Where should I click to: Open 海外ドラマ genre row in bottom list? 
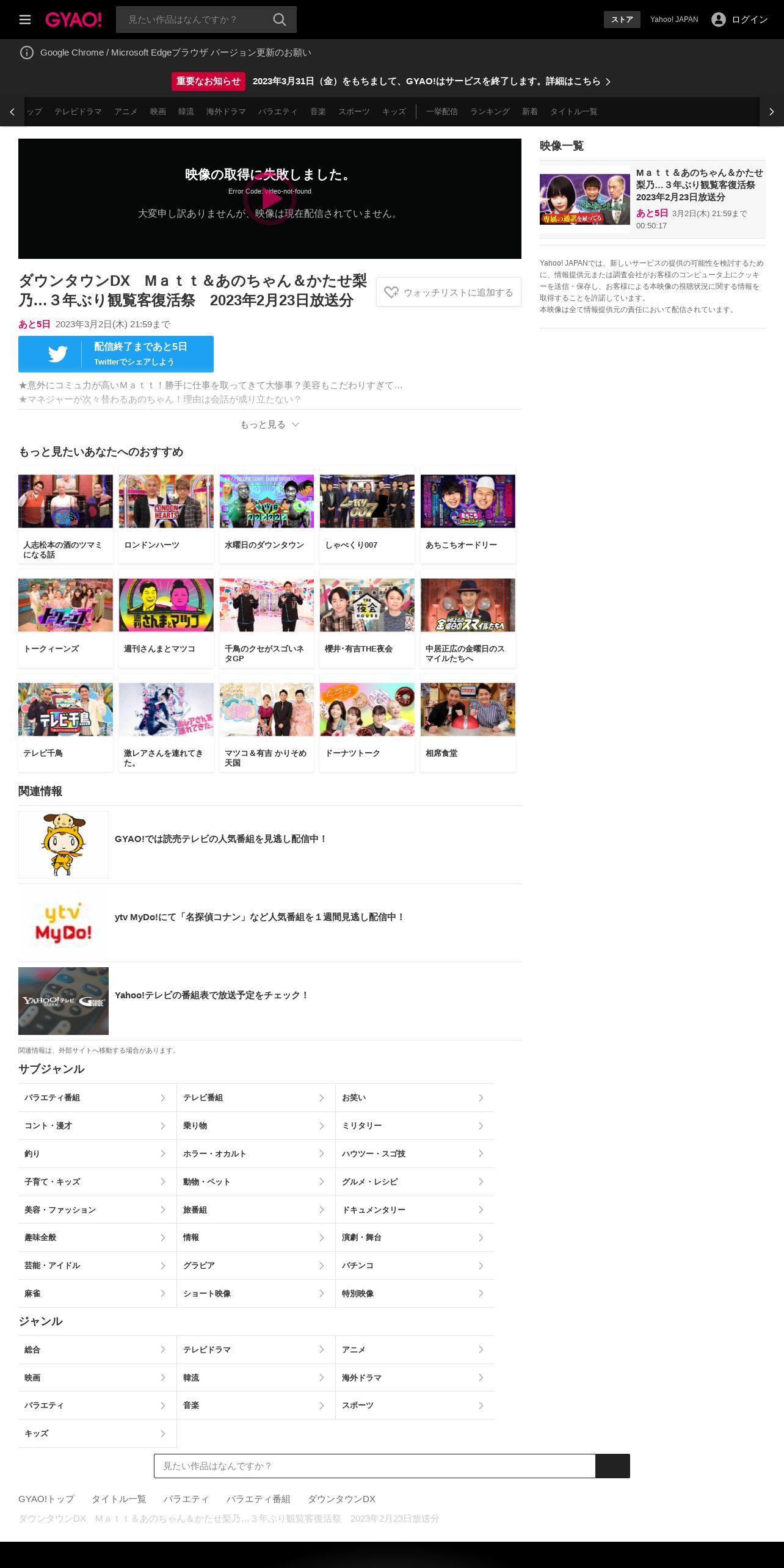415,1378
